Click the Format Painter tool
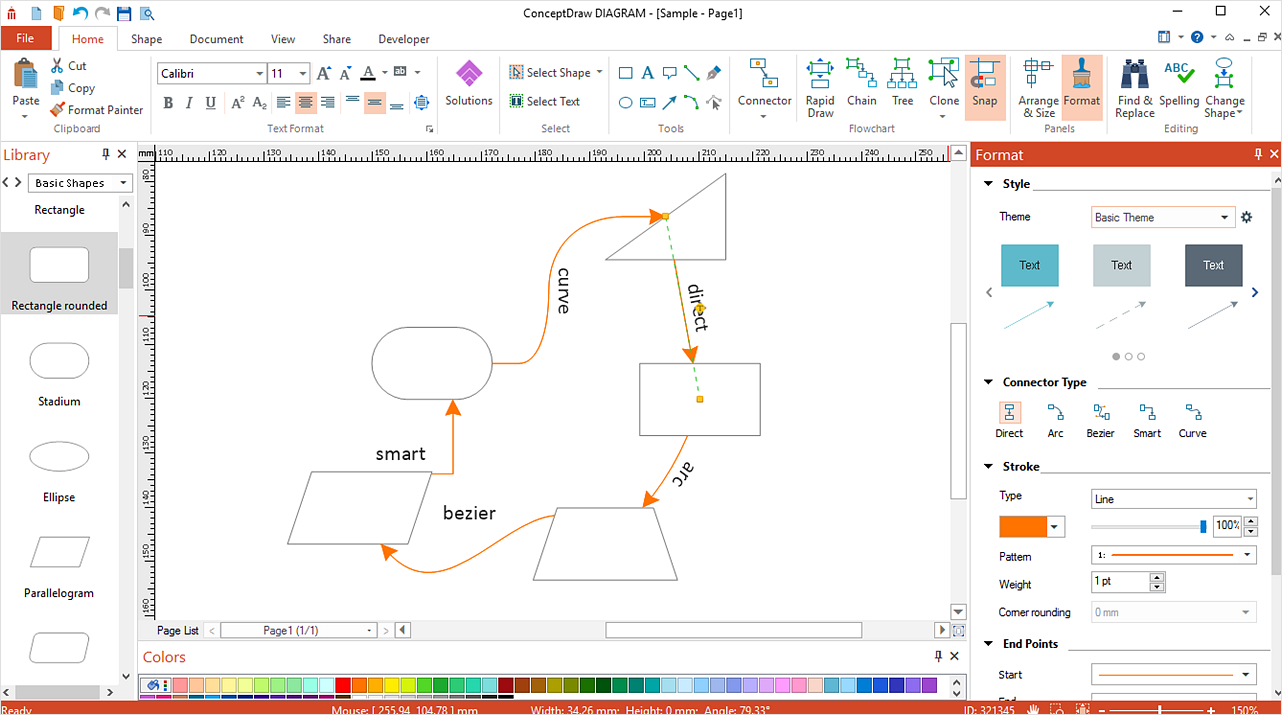Viewport: 1282px width, 715px height. click(x=96, y=110)
